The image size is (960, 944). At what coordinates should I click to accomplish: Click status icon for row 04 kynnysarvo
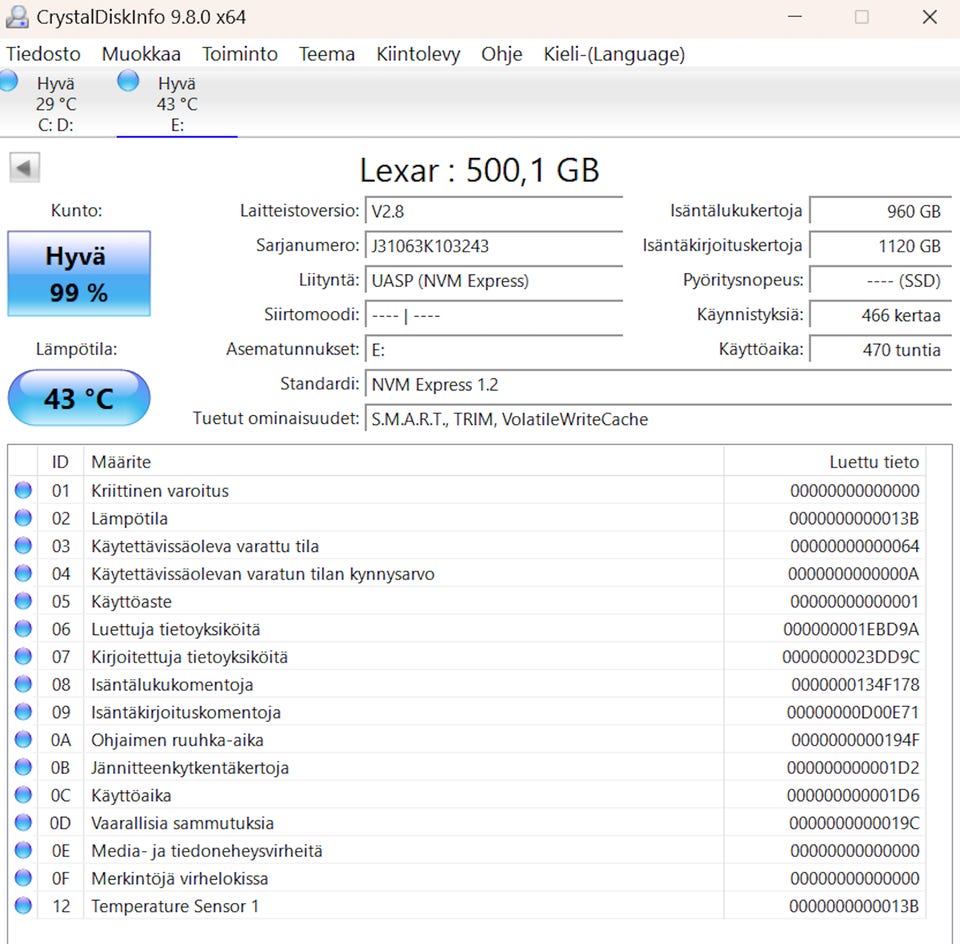[x=23, y=573]
